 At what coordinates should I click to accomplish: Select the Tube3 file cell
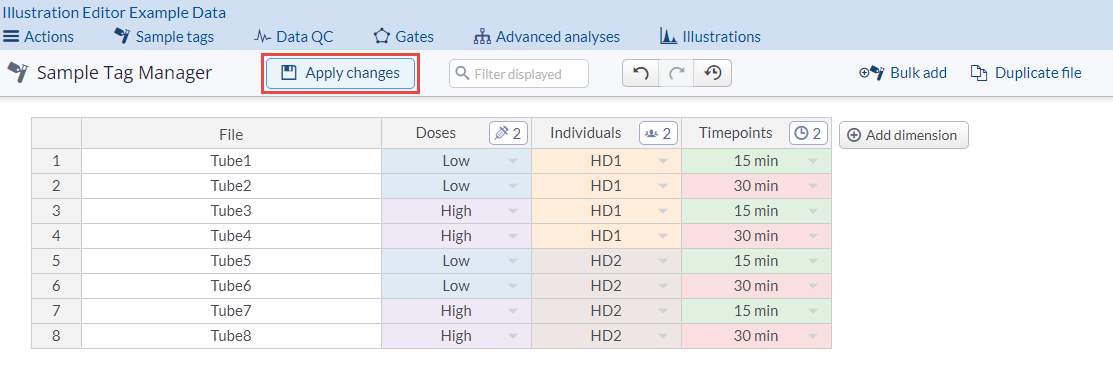231,211
